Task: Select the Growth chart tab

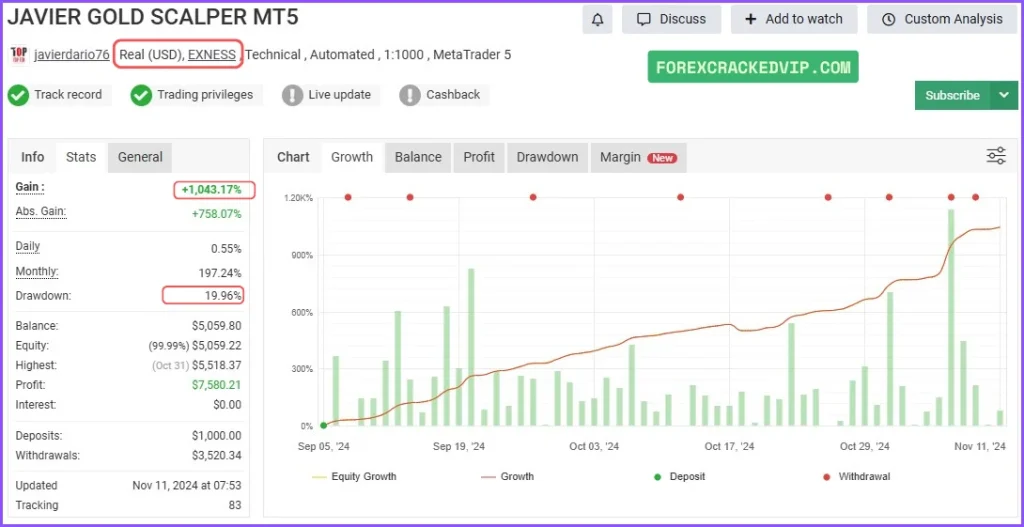Action: 352,157
